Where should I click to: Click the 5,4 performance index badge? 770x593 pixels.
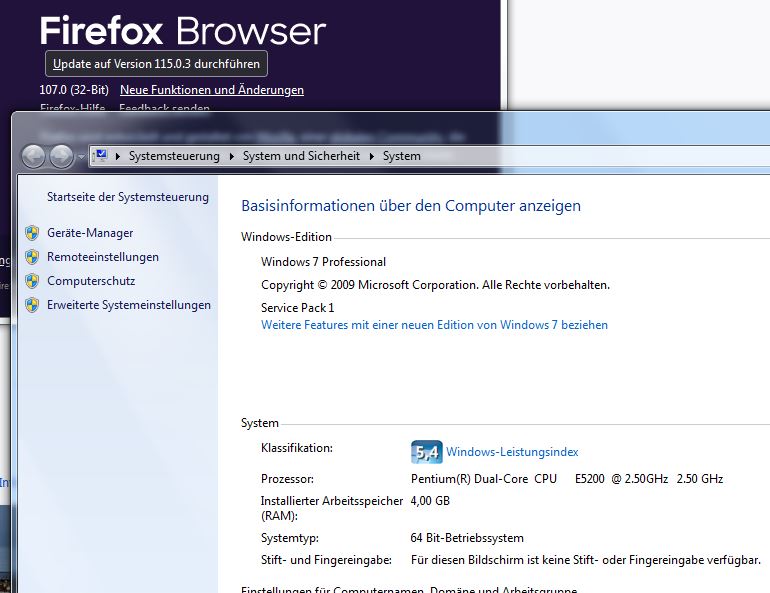tap(426, 452)
